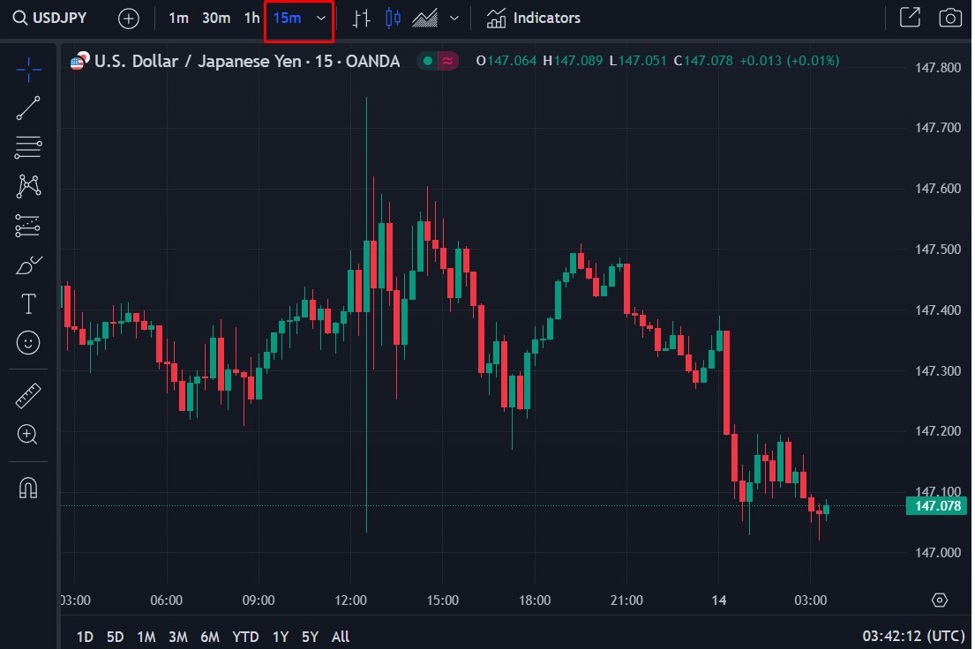This screenshot has width=975, height=649.
Task: Select the brush drawing tool
Action: 28,265
